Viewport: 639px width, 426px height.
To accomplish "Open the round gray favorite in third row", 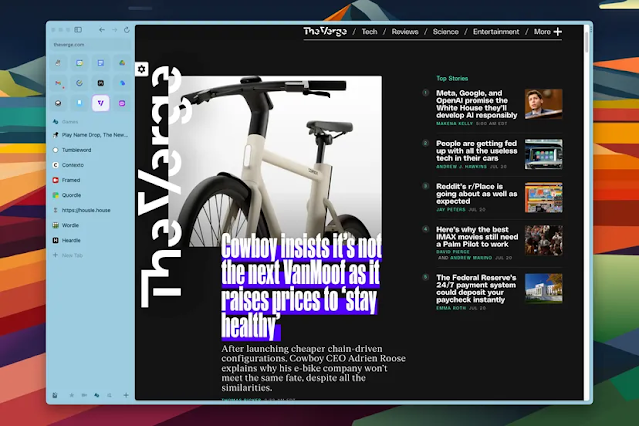I will (58, 103).
